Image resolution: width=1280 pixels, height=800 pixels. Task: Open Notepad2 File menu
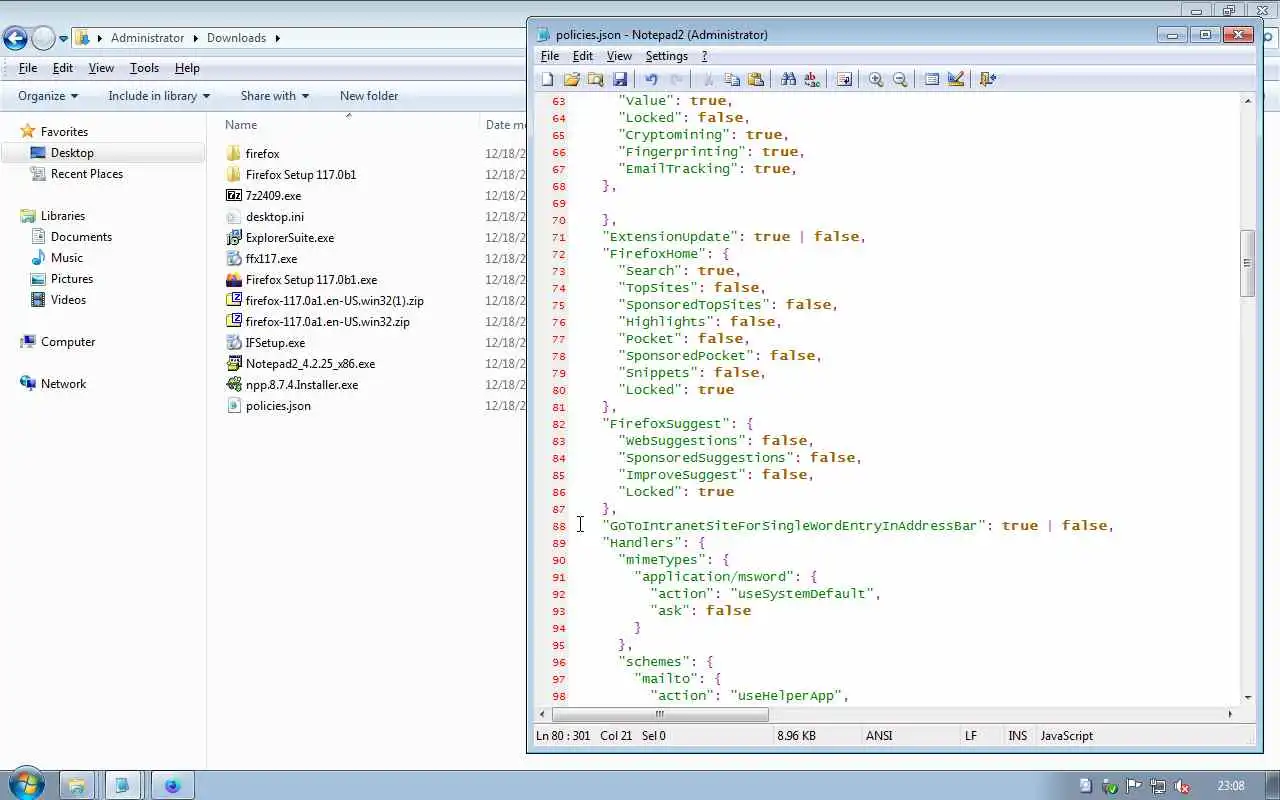[550, 56]
